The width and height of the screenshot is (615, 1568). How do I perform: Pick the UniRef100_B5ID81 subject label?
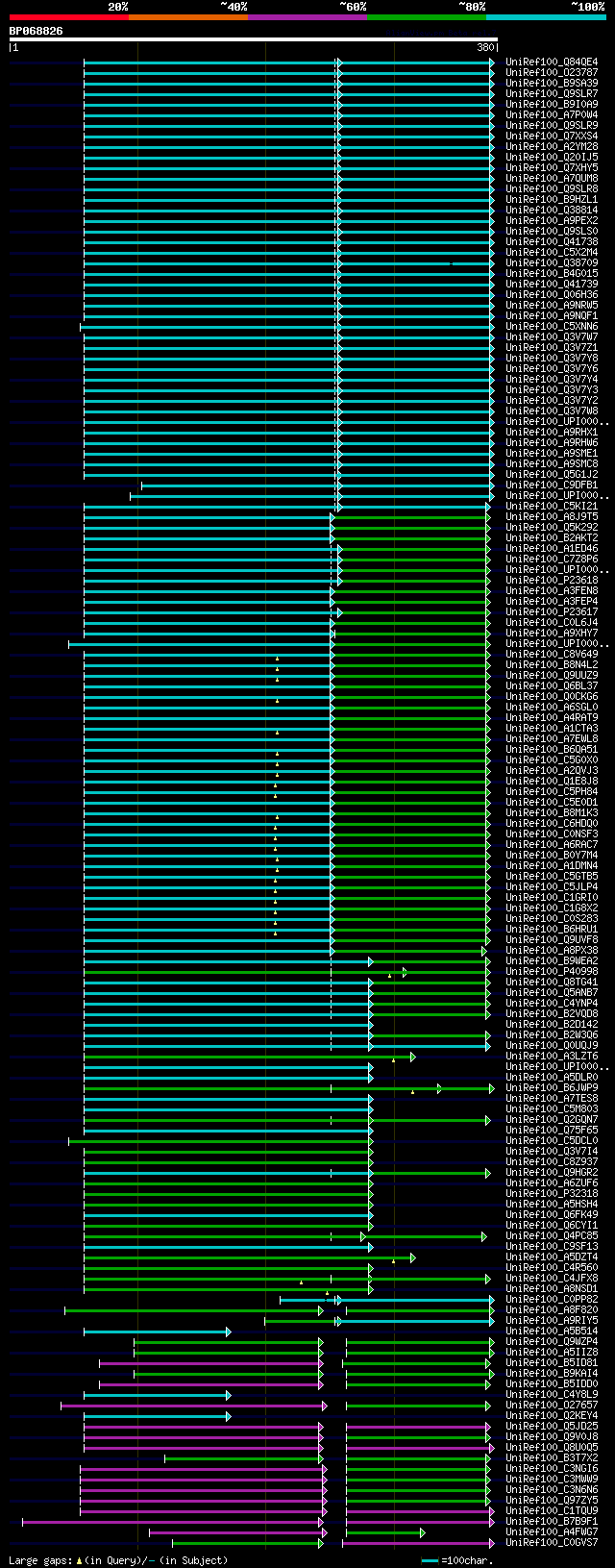click(x=552, y=1363)
